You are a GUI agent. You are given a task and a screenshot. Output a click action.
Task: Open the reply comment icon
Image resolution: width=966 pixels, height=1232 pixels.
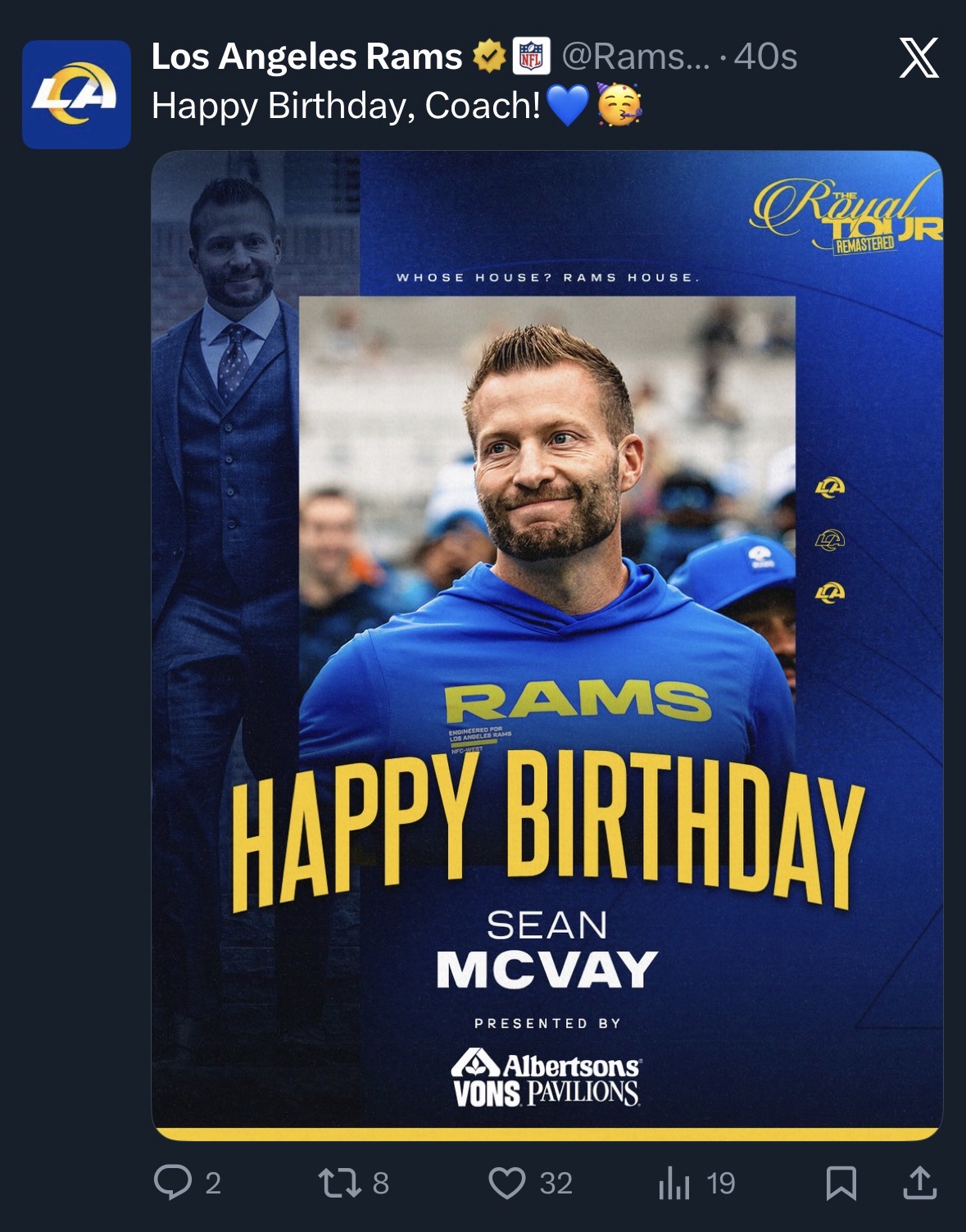coord(172,1183)
